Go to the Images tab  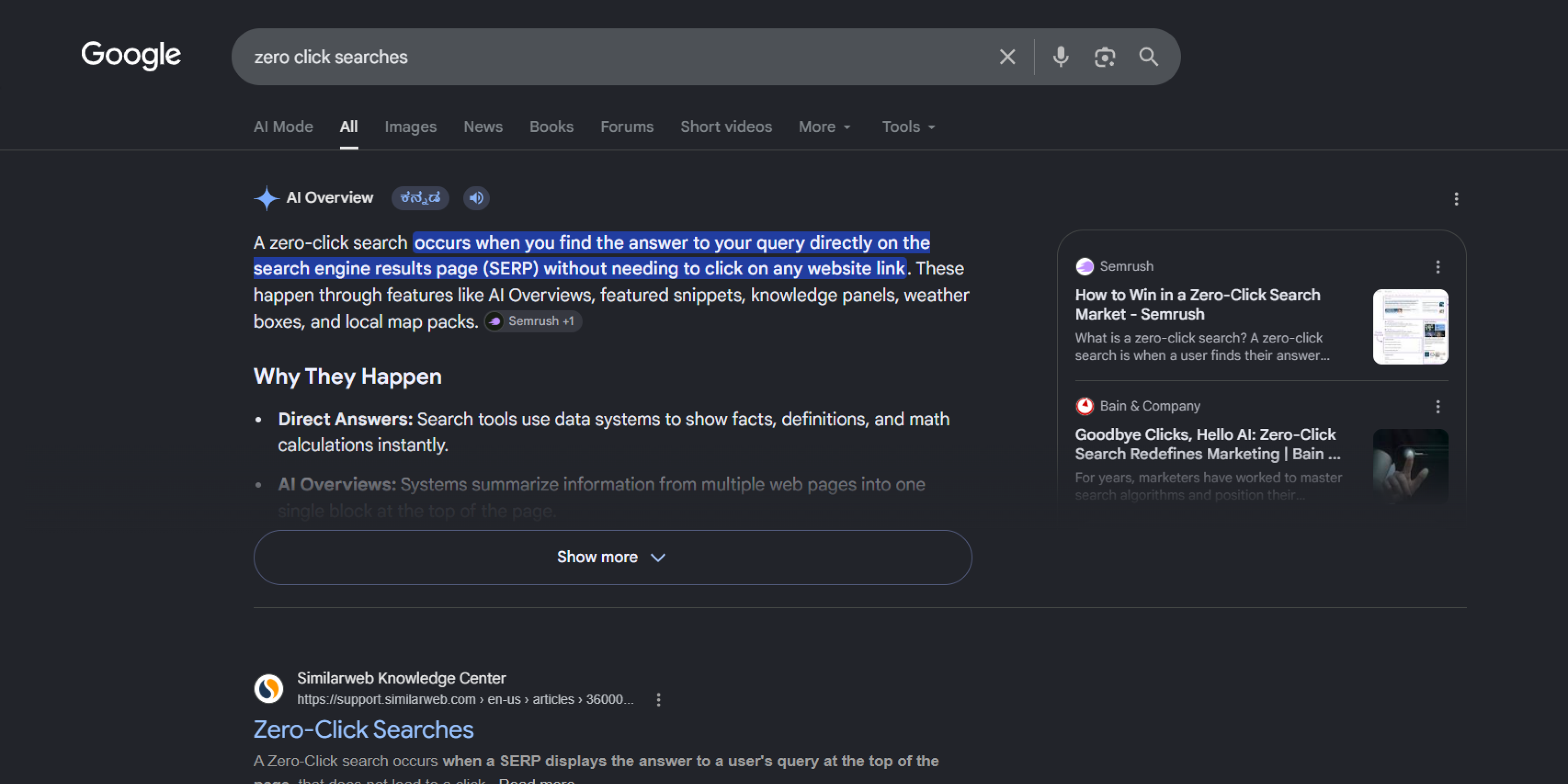tap(411, 126)
